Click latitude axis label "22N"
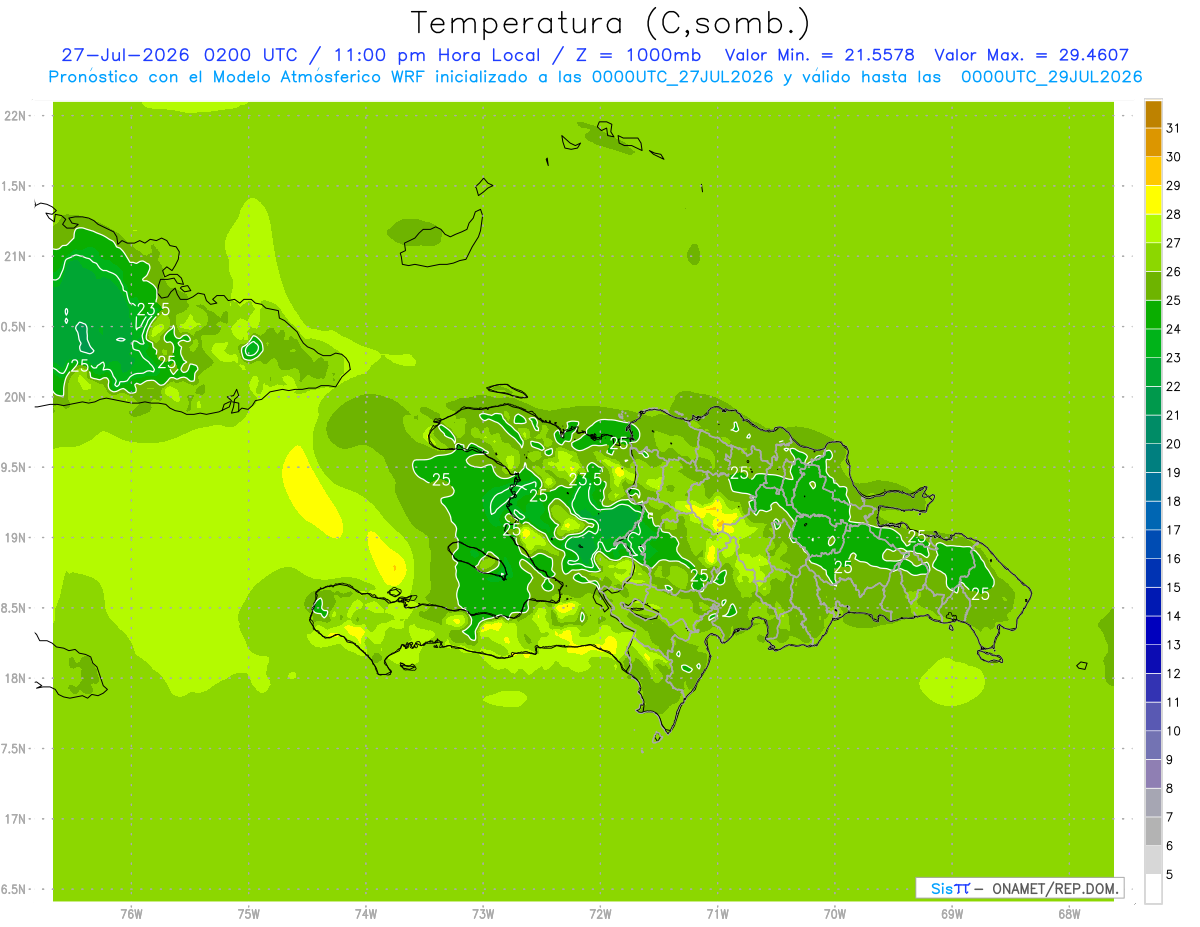Image resolution: width=1200 pixels, height=927 pixels. tap(16, 116)
